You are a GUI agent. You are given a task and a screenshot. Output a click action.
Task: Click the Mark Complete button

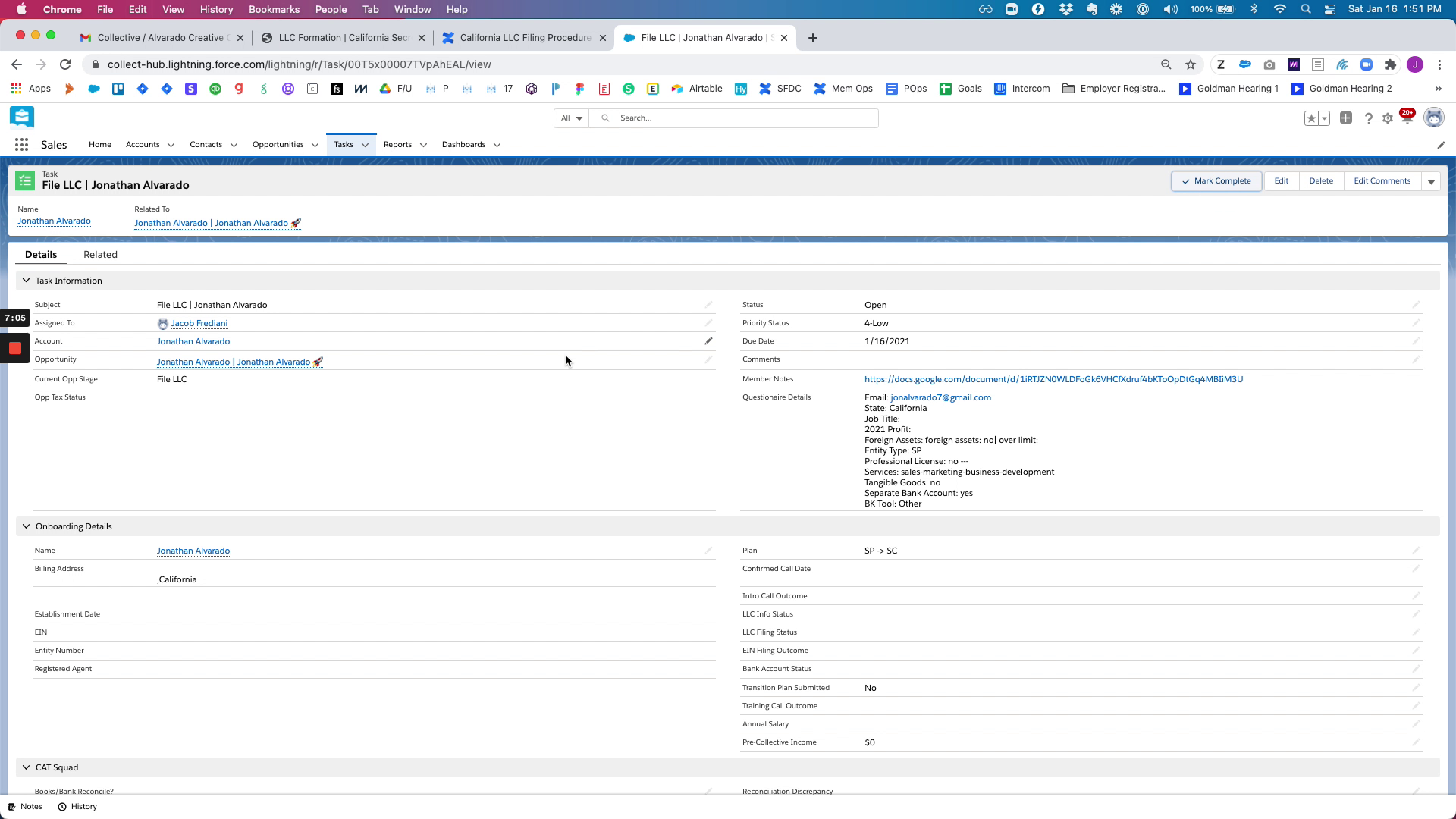coord(1216,181)
